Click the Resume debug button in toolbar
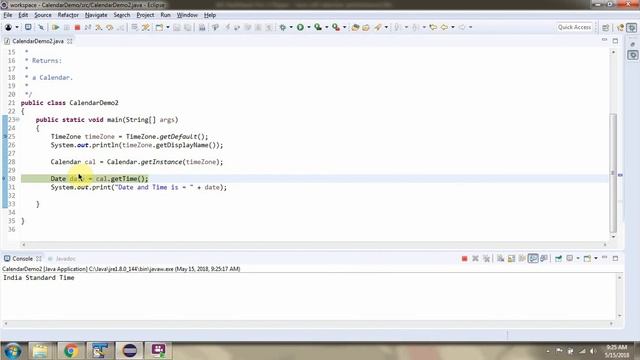The height and width of the screenshot is (360, 640). tap(56, 27)
